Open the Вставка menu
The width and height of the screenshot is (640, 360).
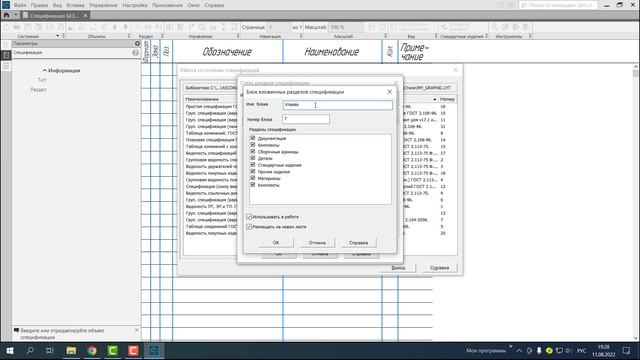(76, 5)
